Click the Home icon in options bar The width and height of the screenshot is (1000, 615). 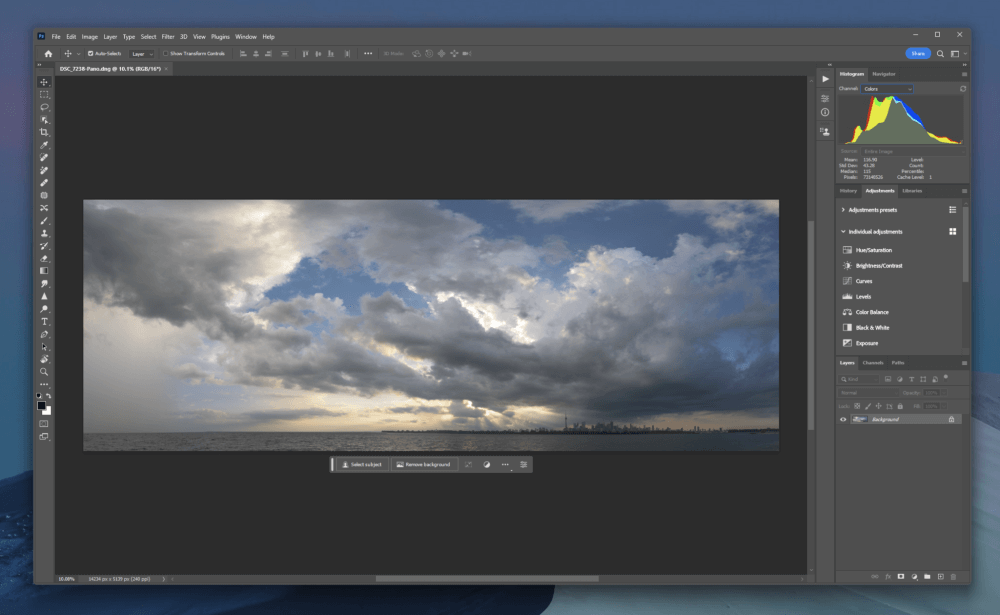[48, 53]
